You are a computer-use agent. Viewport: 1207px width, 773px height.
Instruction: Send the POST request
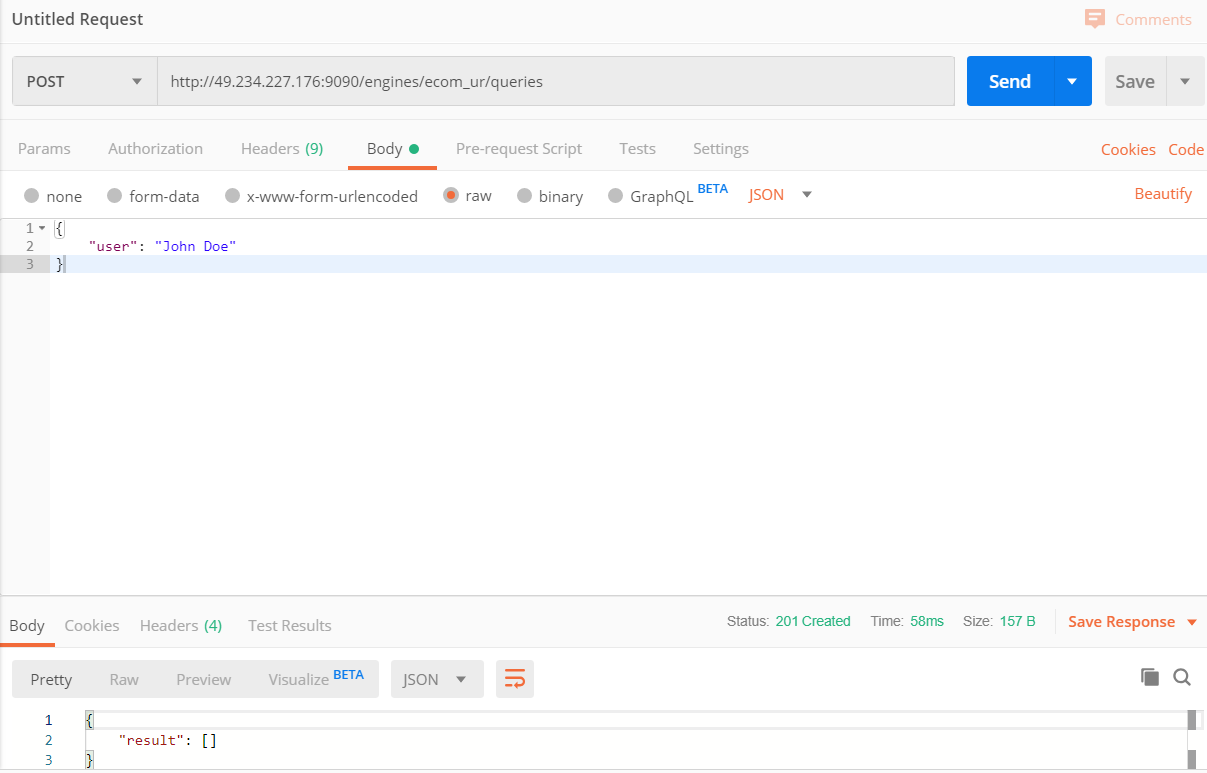pyautogui.click(x=1010, y=81)
